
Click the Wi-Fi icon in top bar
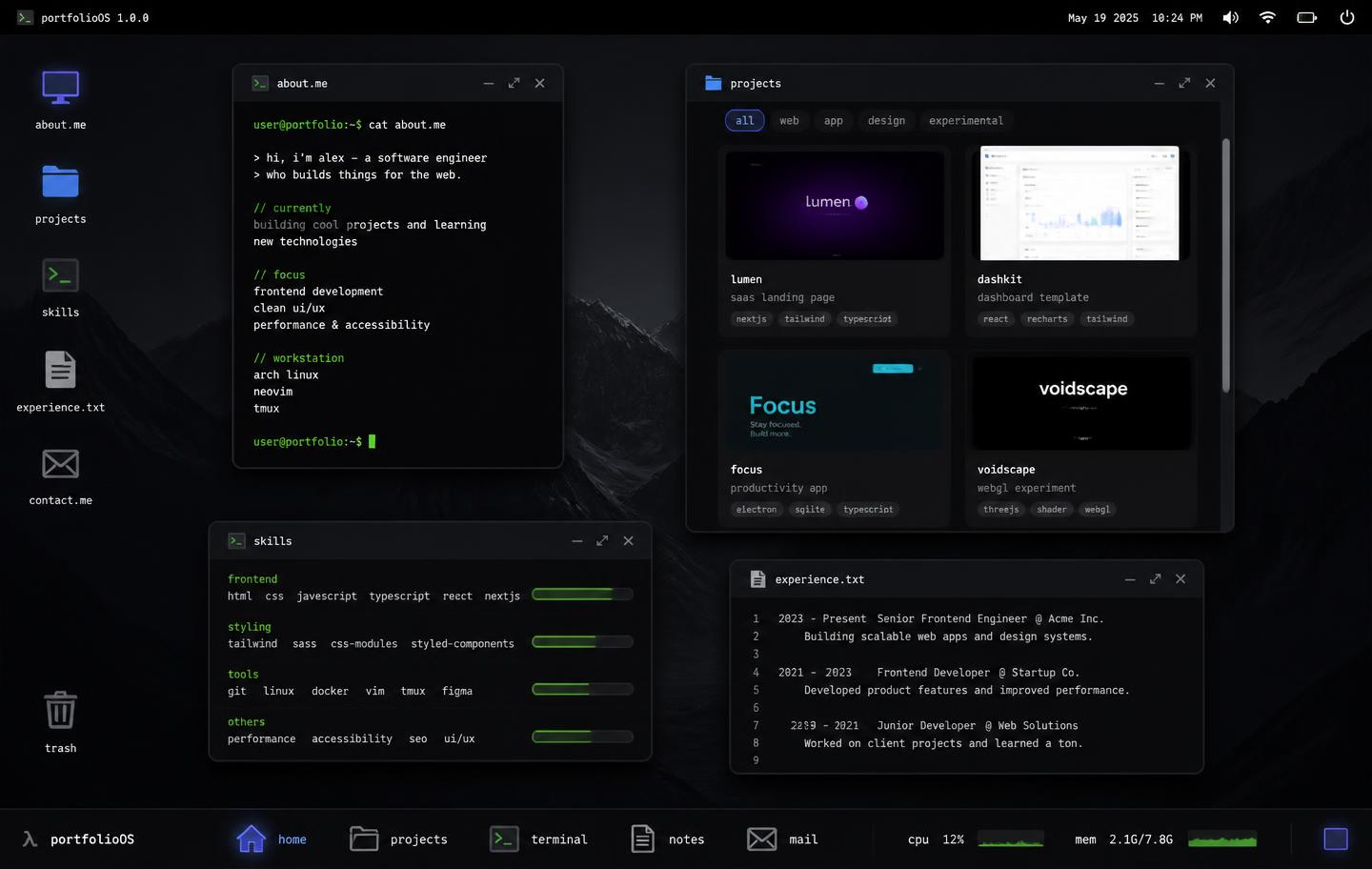(1267, 17)
